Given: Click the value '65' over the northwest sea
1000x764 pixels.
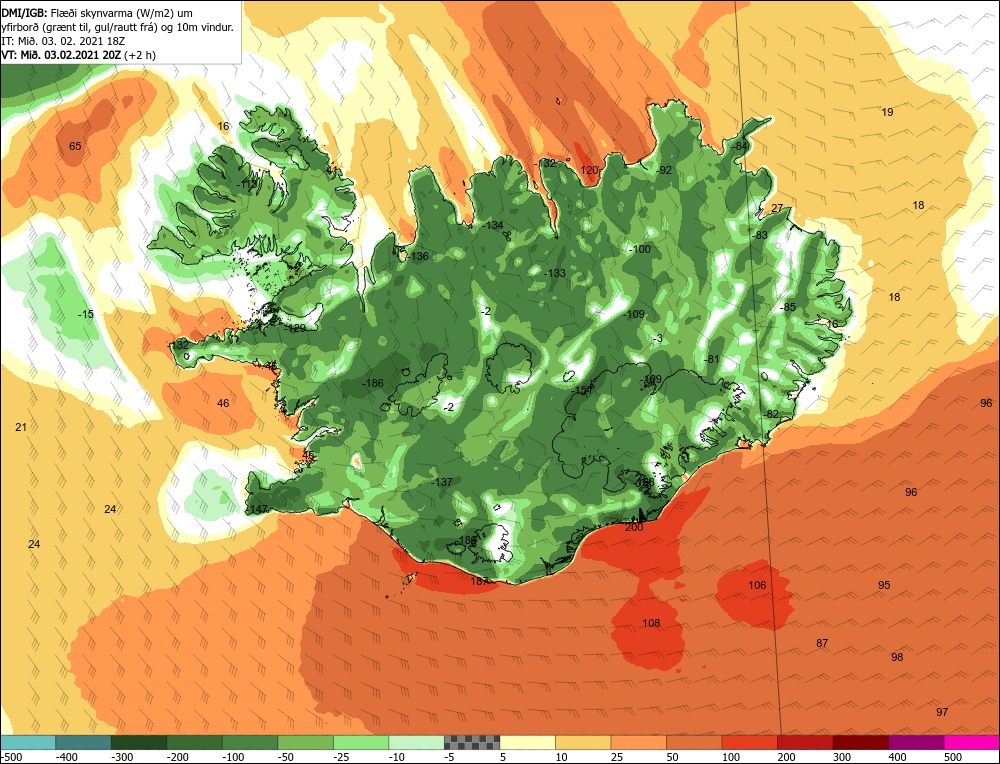Looking at the screenshot, I should coord(75,146).
